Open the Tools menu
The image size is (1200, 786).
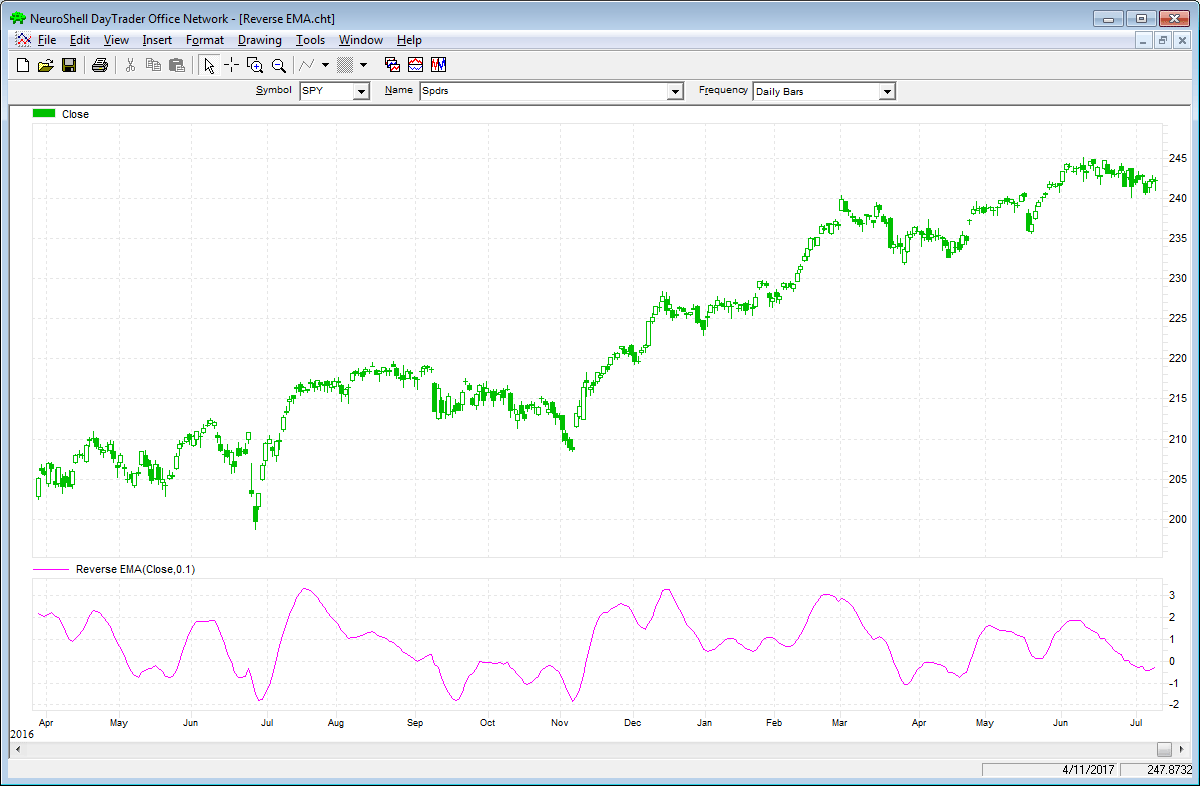pos(310,40)
